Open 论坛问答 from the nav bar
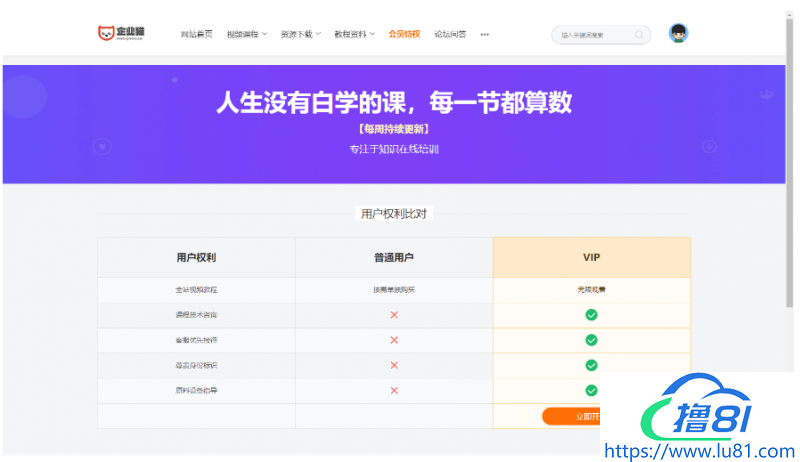Image resolution: width=800 pixels, height=462 pixels. pyautogui.click(x=450, y=34)
